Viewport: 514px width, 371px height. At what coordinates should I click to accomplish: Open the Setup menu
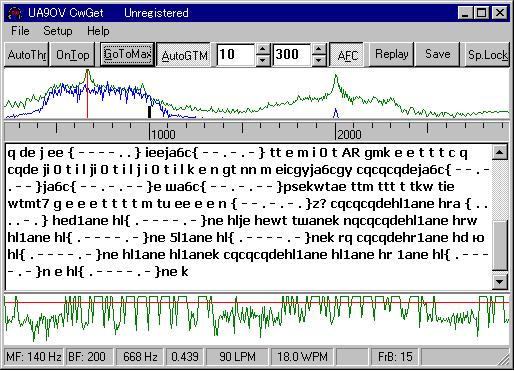[x=58, y=31]
